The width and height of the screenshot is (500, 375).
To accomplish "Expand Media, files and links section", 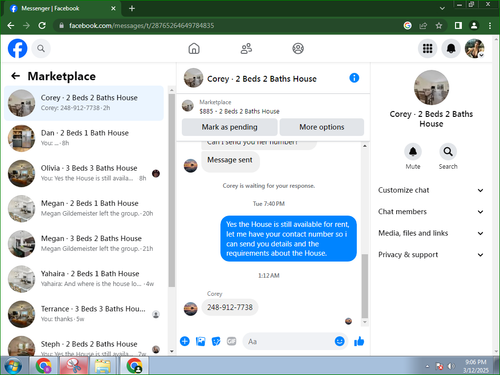I will coord(430,233).
